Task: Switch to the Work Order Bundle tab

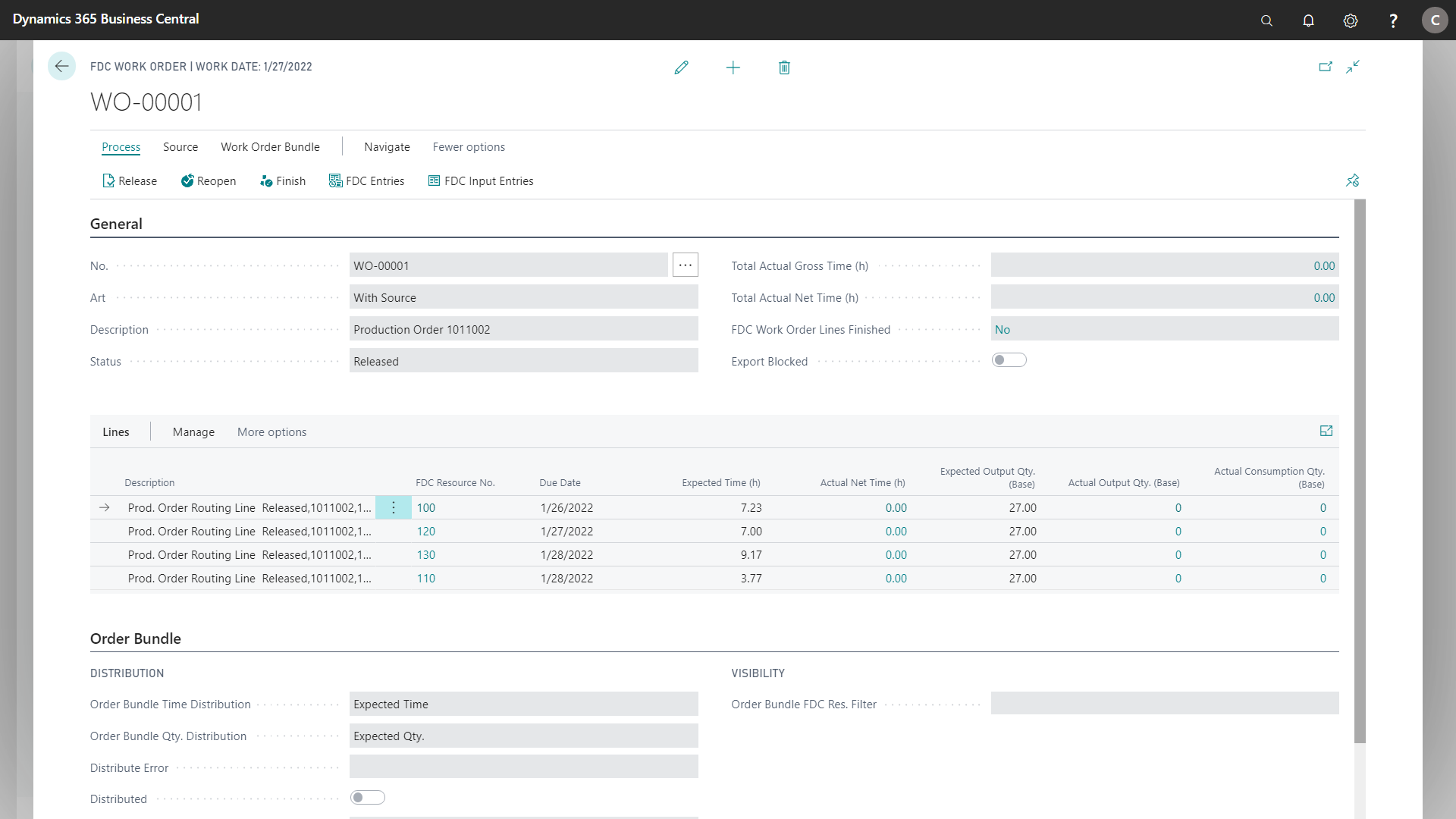Action: tap(270, 146)
